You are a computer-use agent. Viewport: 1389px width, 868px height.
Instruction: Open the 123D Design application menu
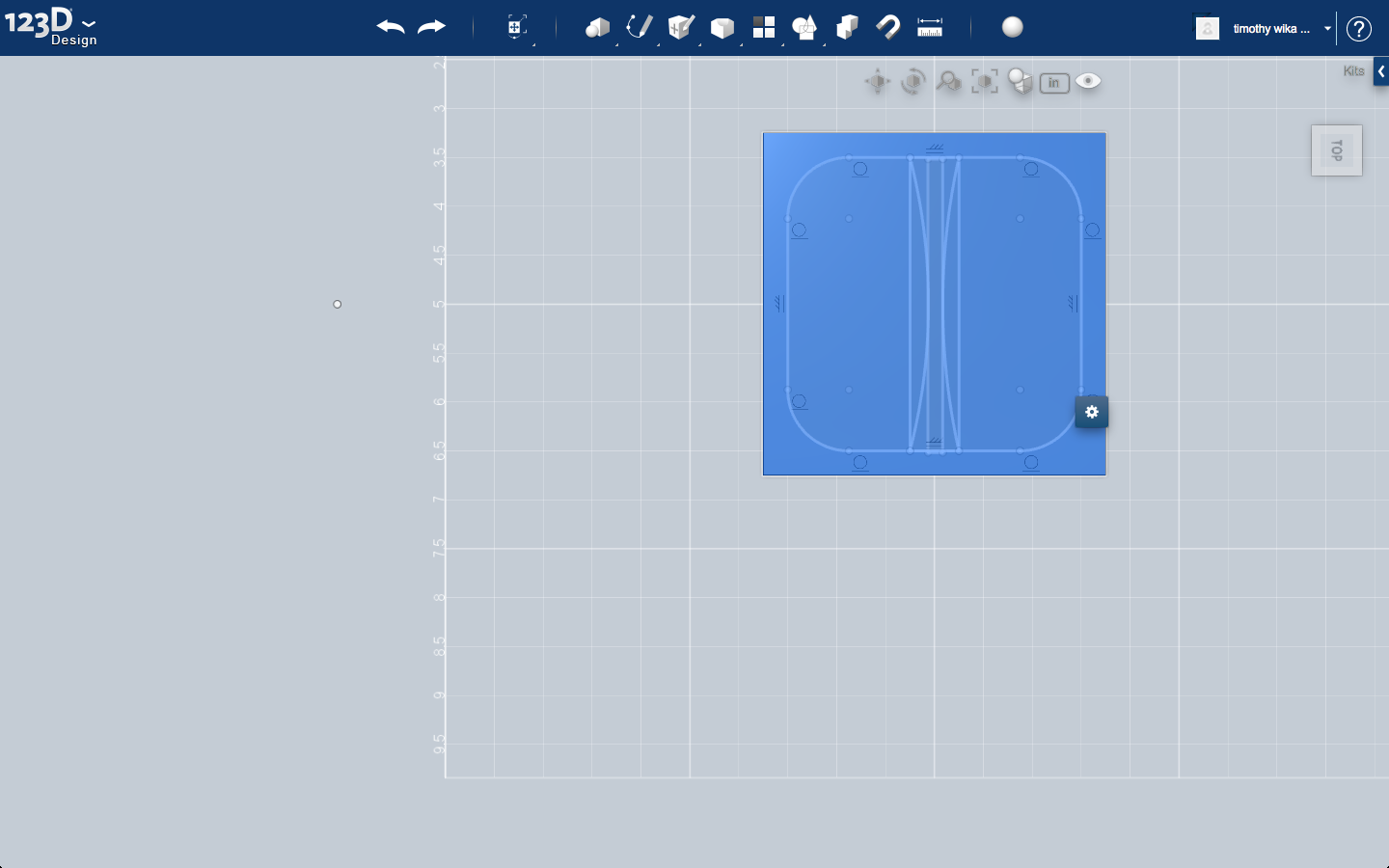(50, 26)
